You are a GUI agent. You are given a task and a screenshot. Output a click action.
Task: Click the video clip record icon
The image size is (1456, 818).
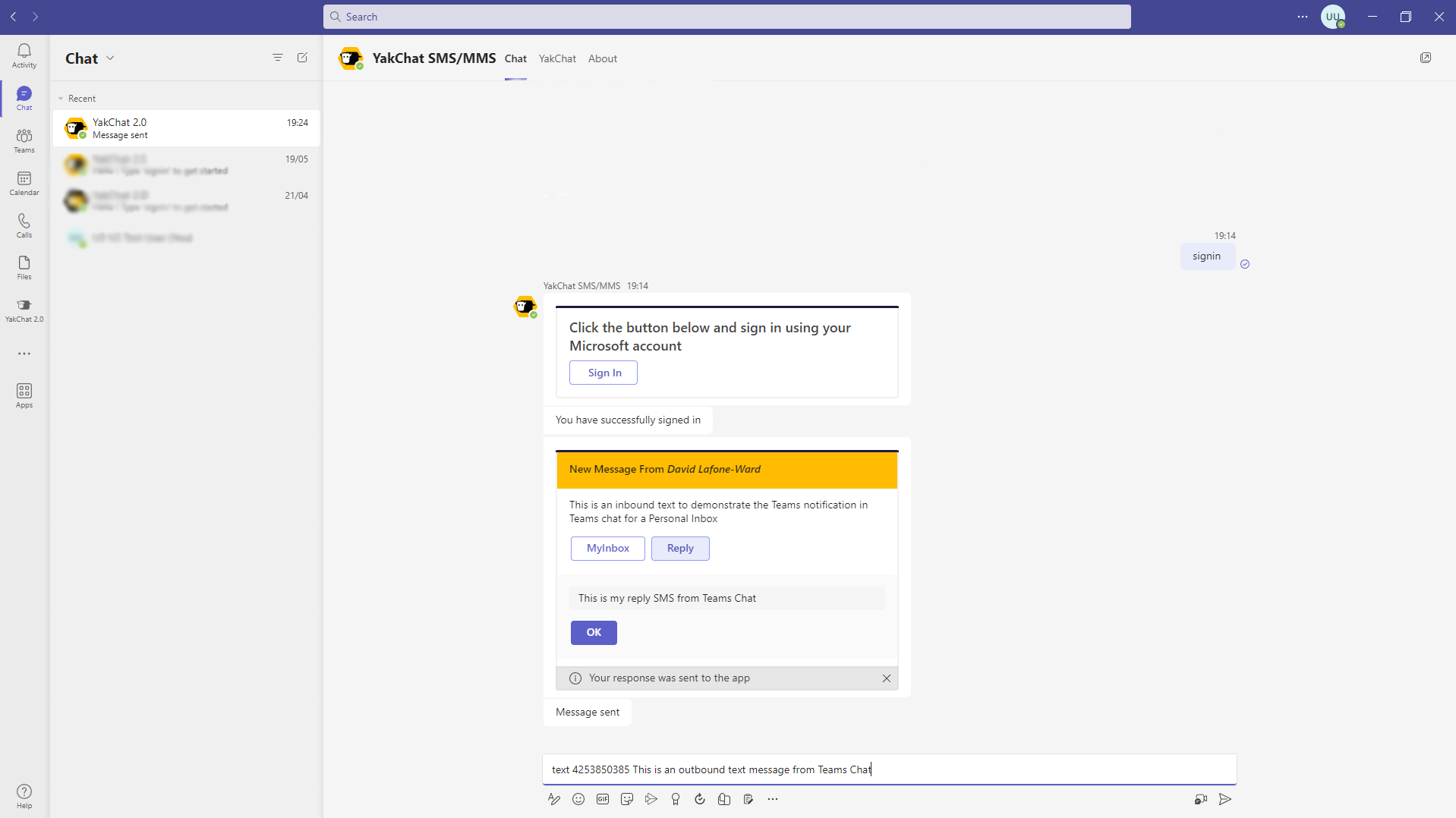pos(1201,799)
